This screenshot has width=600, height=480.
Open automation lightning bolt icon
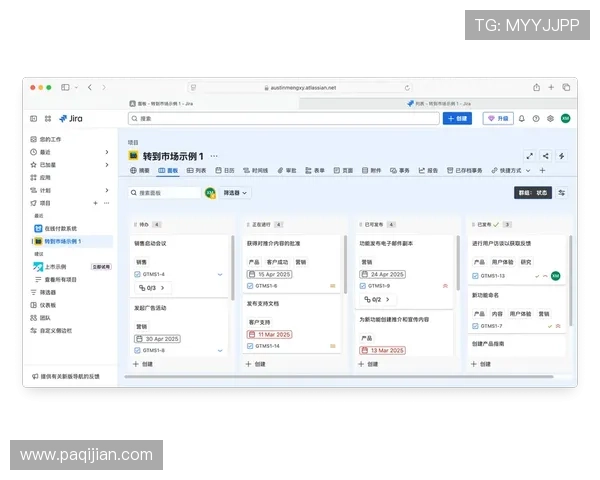click(561, 156)
